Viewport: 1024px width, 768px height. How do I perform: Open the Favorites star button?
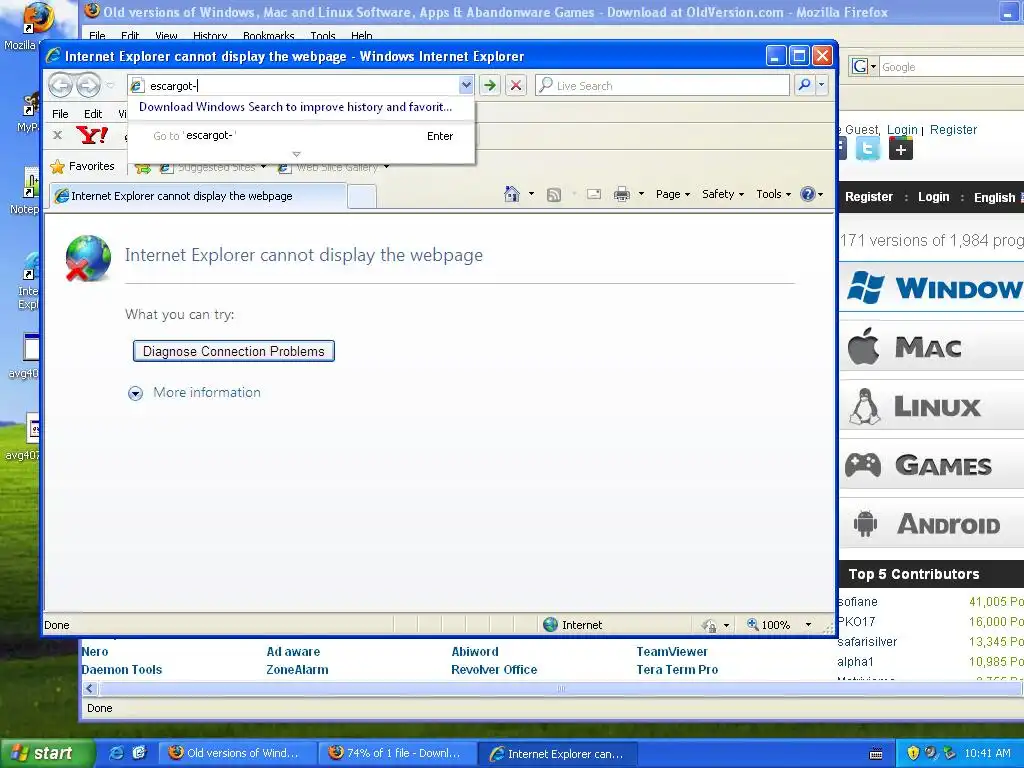(83, 167)
